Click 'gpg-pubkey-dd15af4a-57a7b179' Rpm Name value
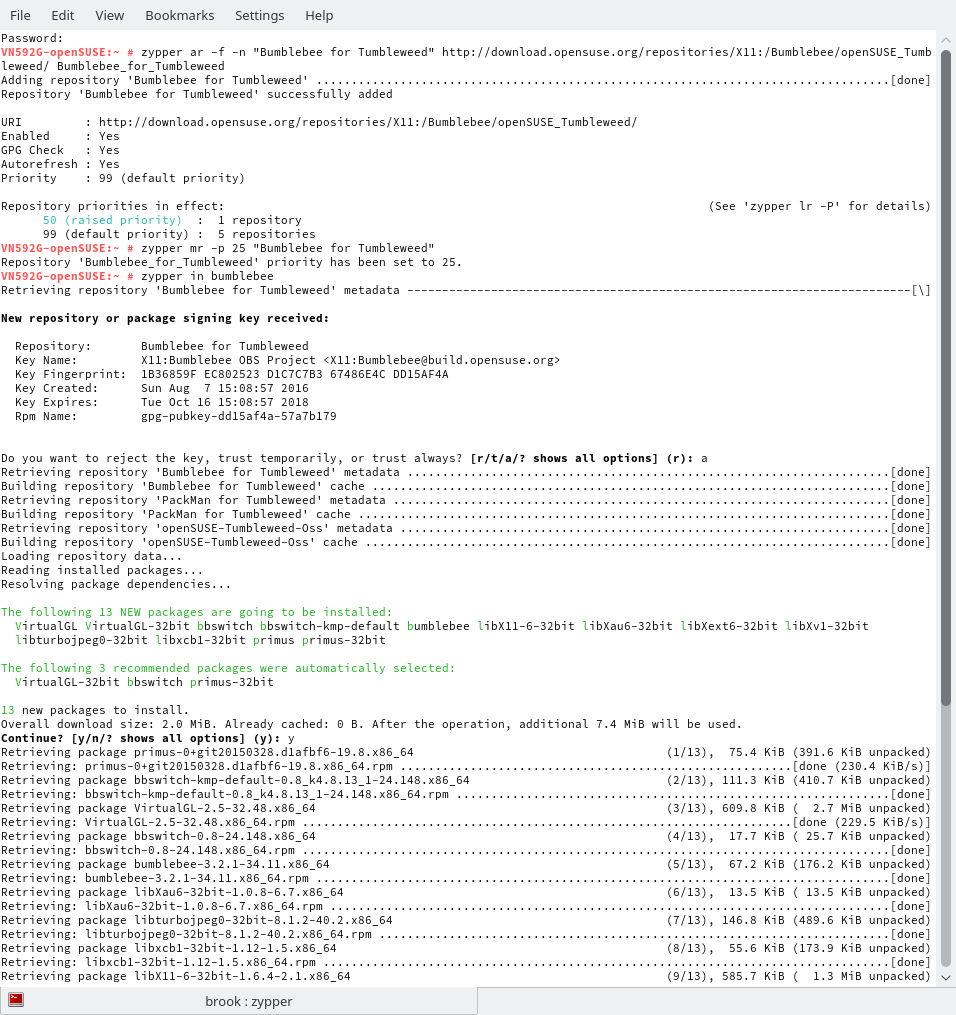 [239, 416]
